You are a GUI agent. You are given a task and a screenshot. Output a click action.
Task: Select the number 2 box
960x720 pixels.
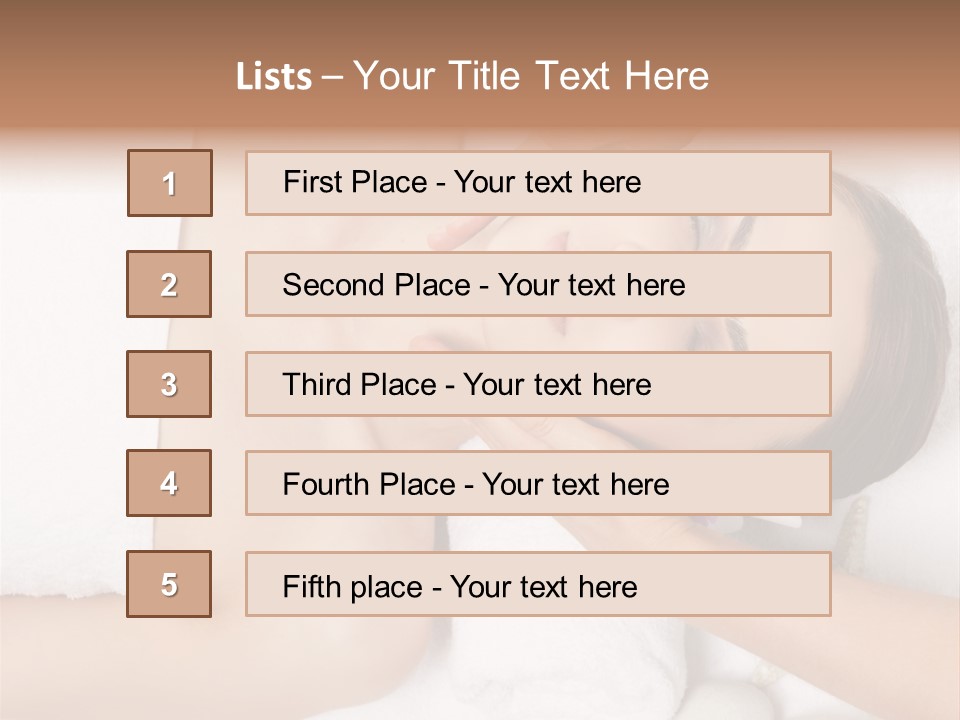169,284
